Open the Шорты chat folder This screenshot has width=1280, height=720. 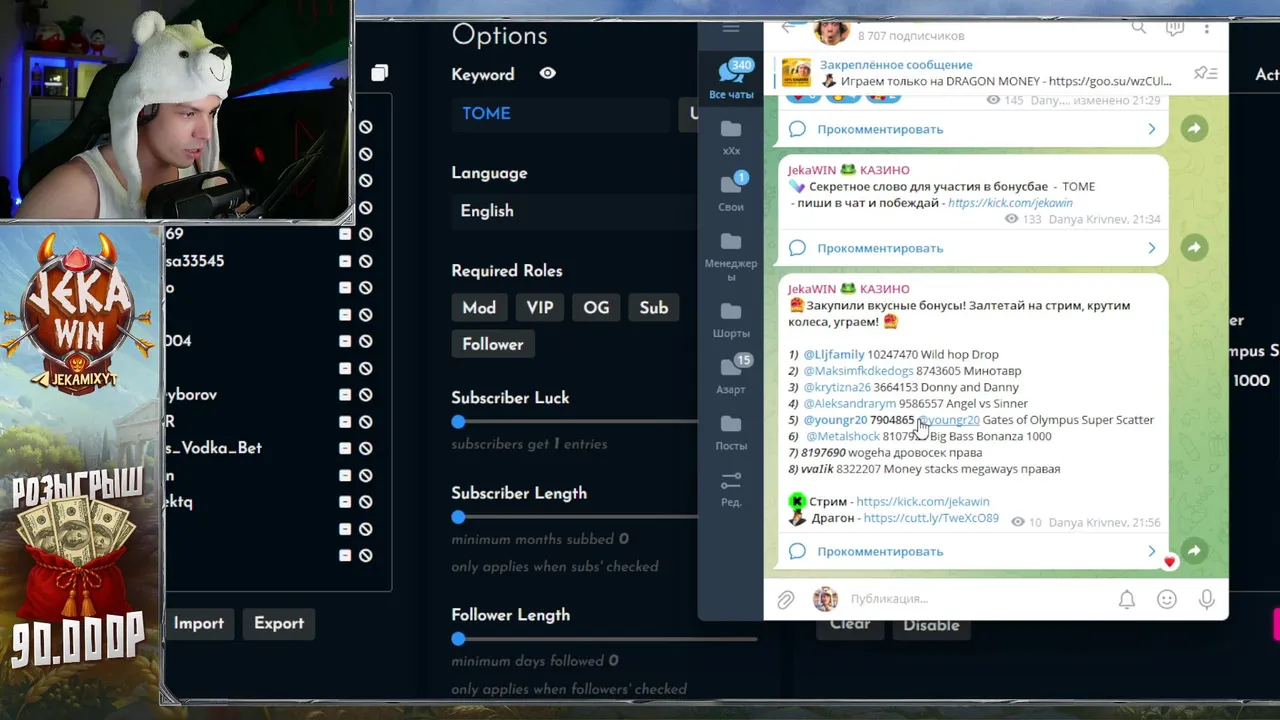tap(731, 320)
